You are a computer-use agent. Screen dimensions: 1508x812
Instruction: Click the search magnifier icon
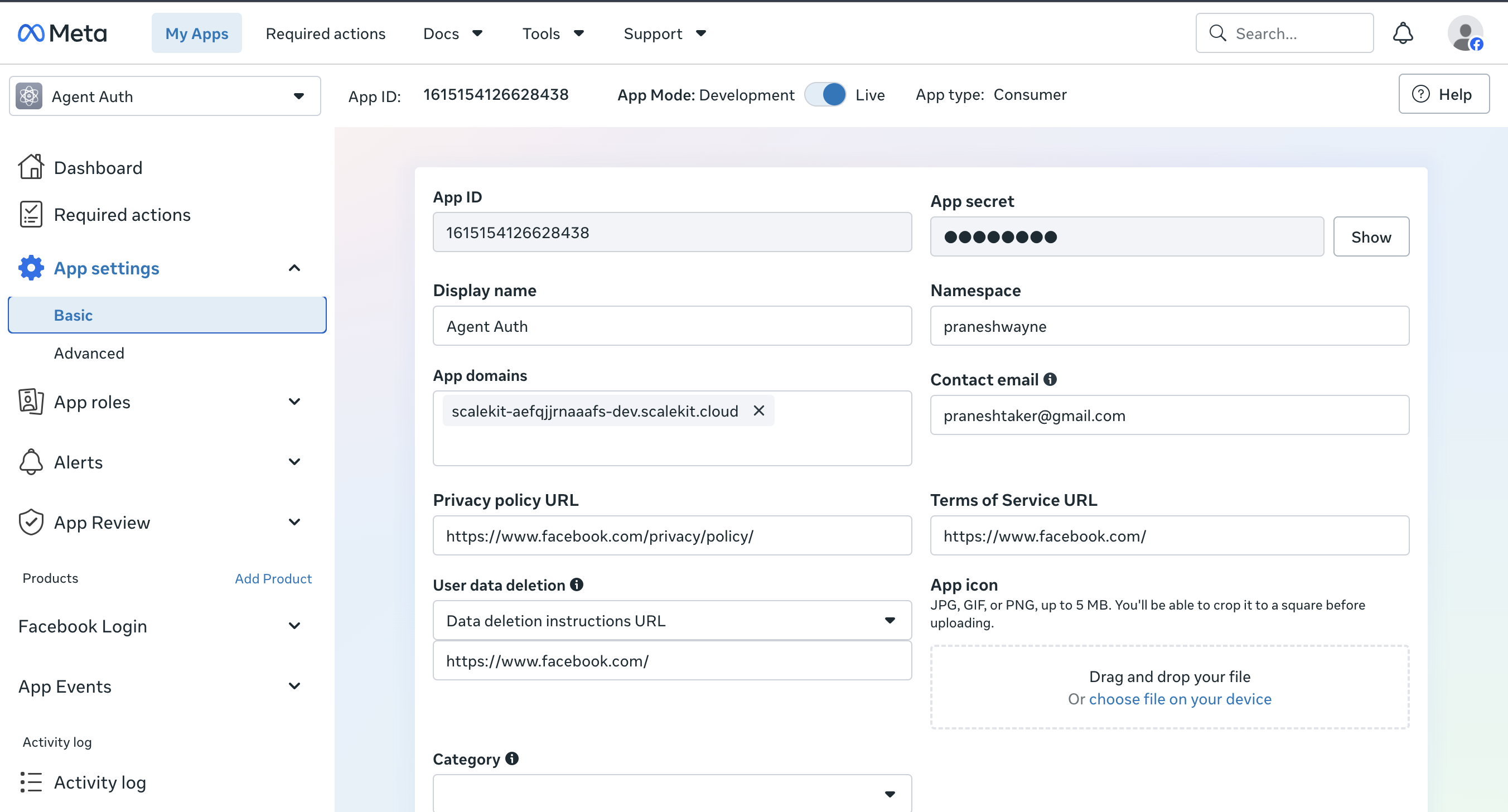(x=1217, y=33)
